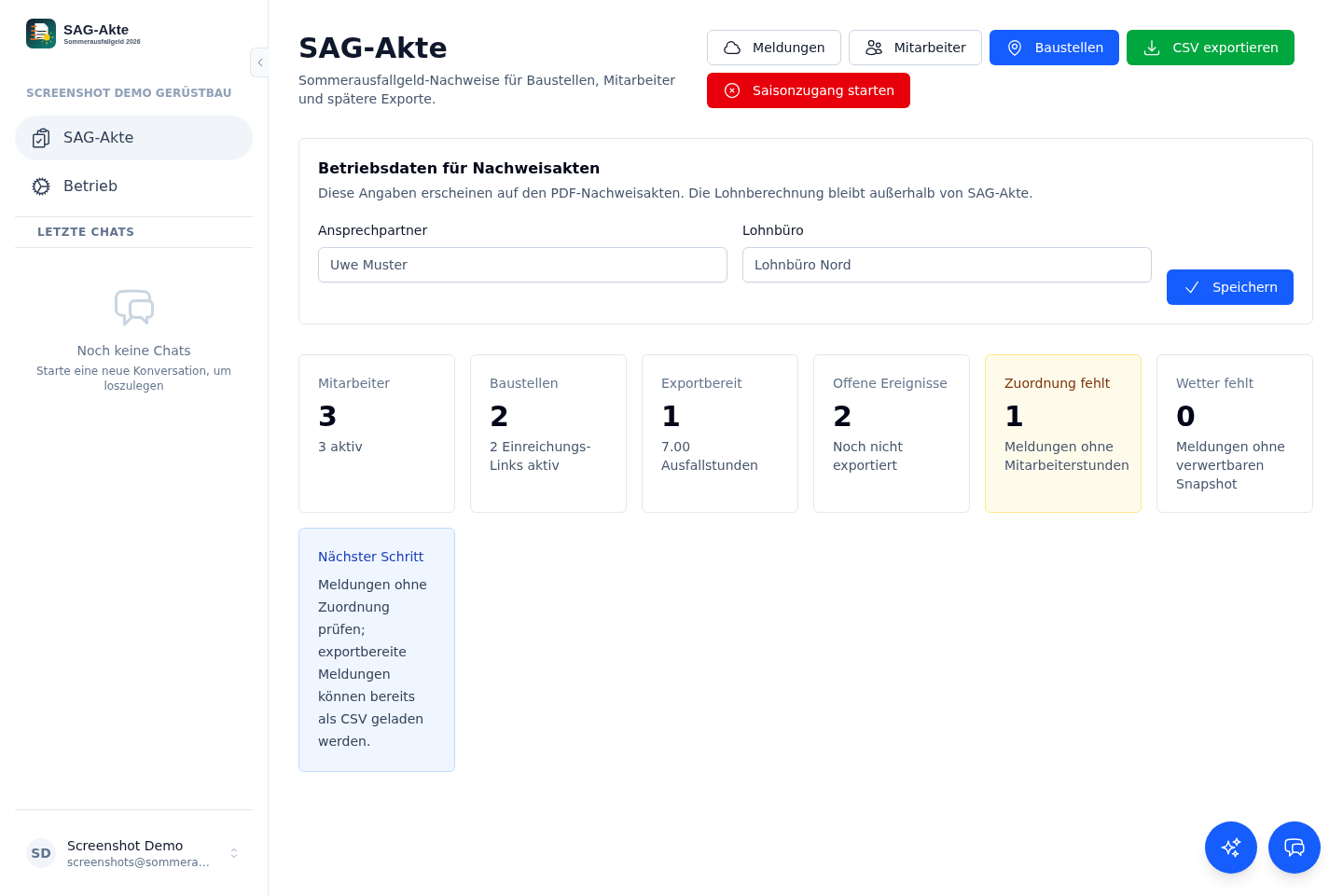Open the Baustellen view

1054,48
